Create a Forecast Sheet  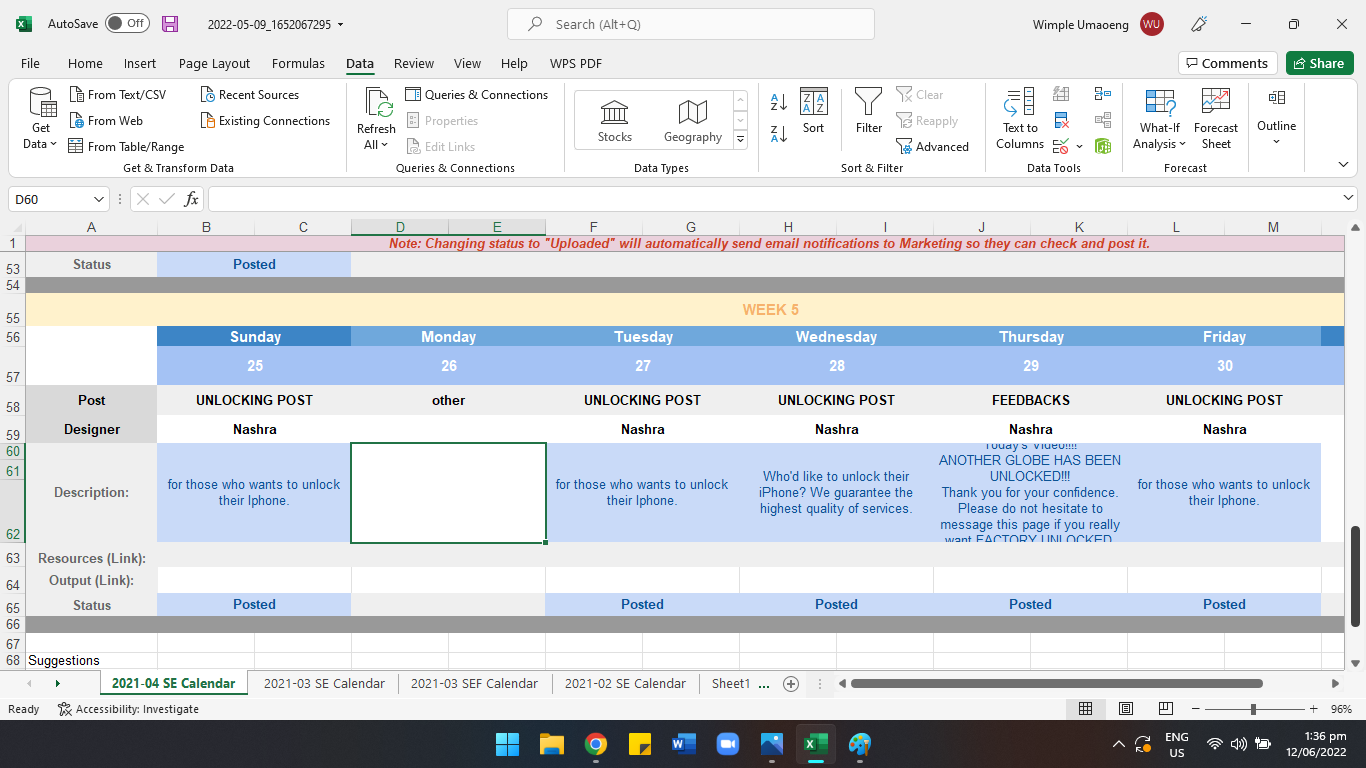point(1216,119)
